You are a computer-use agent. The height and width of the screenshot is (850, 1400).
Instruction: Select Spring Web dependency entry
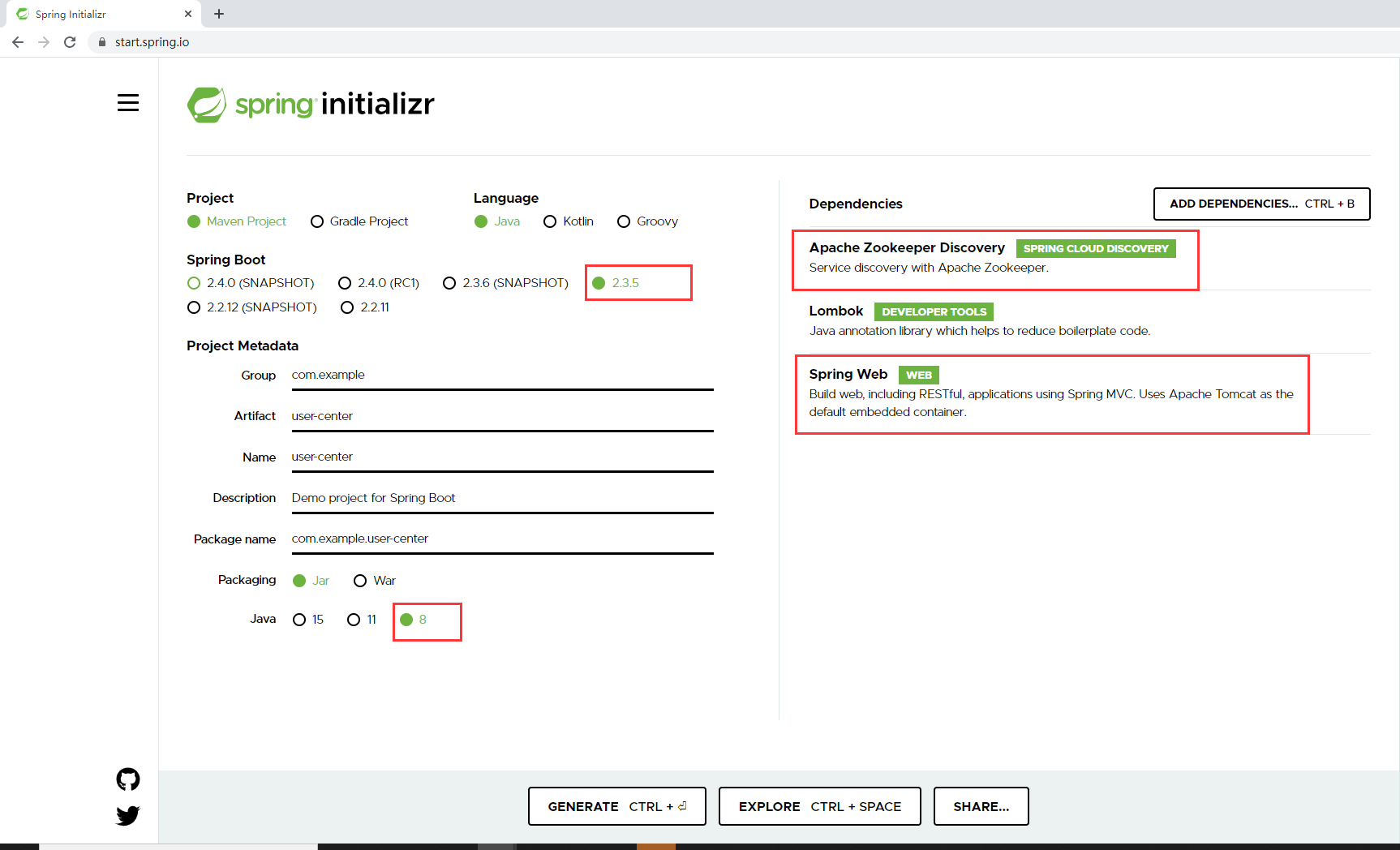coord(1089,393)
